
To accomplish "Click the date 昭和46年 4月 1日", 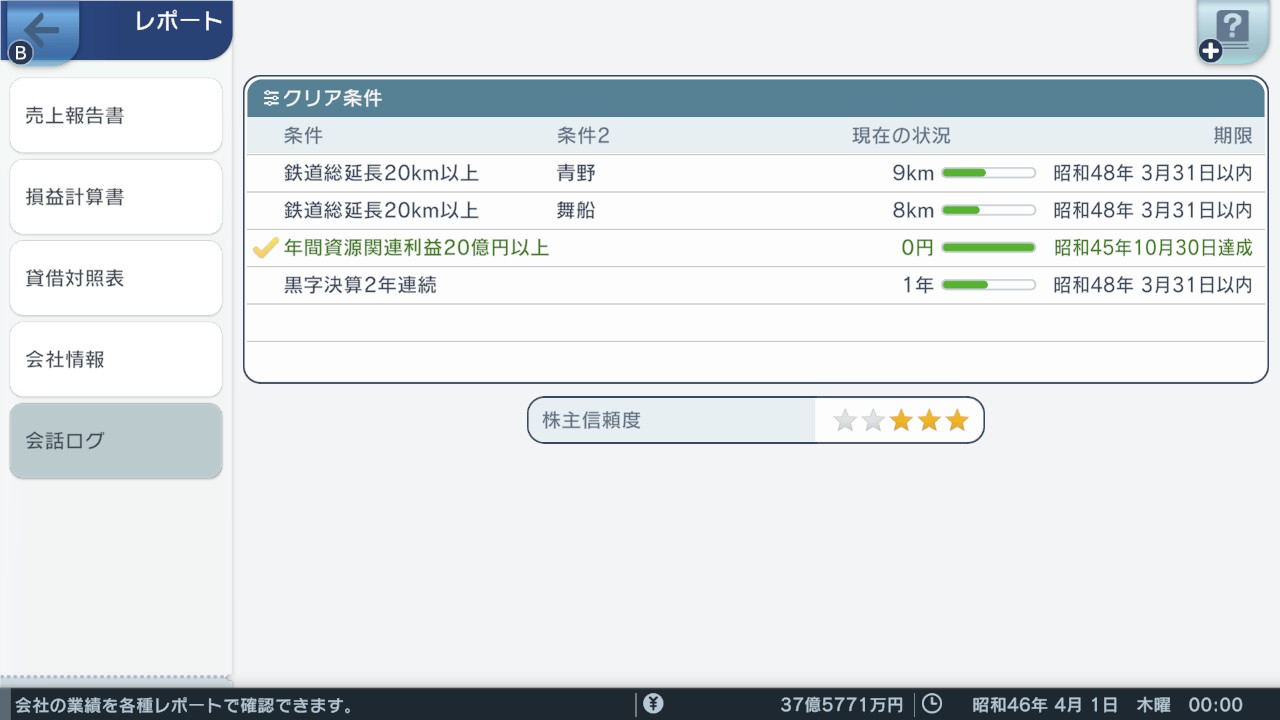I will coord(1045,705).
